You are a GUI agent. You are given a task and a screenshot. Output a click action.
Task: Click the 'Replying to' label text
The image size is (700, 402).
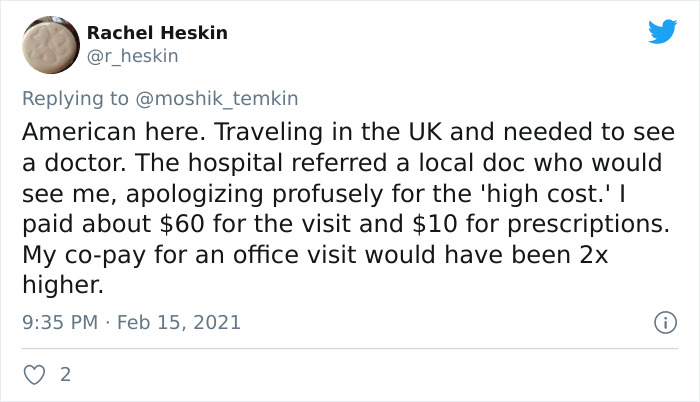[x=75, y=99]
